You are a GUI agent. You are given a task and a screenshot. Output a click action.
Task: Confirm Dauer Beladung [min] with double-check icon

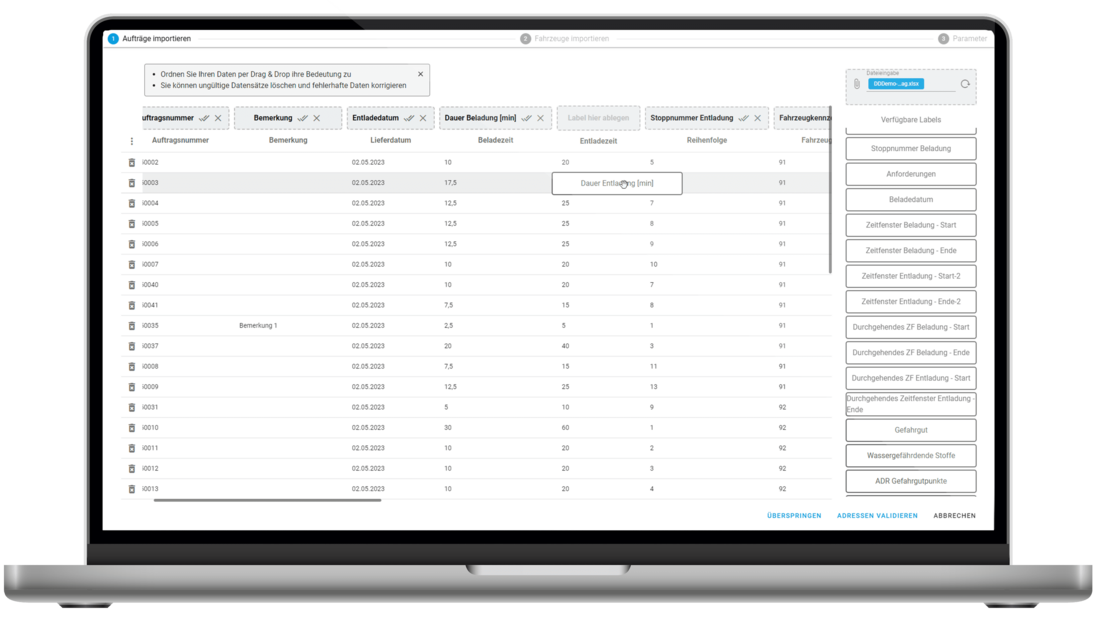point(526,118)
